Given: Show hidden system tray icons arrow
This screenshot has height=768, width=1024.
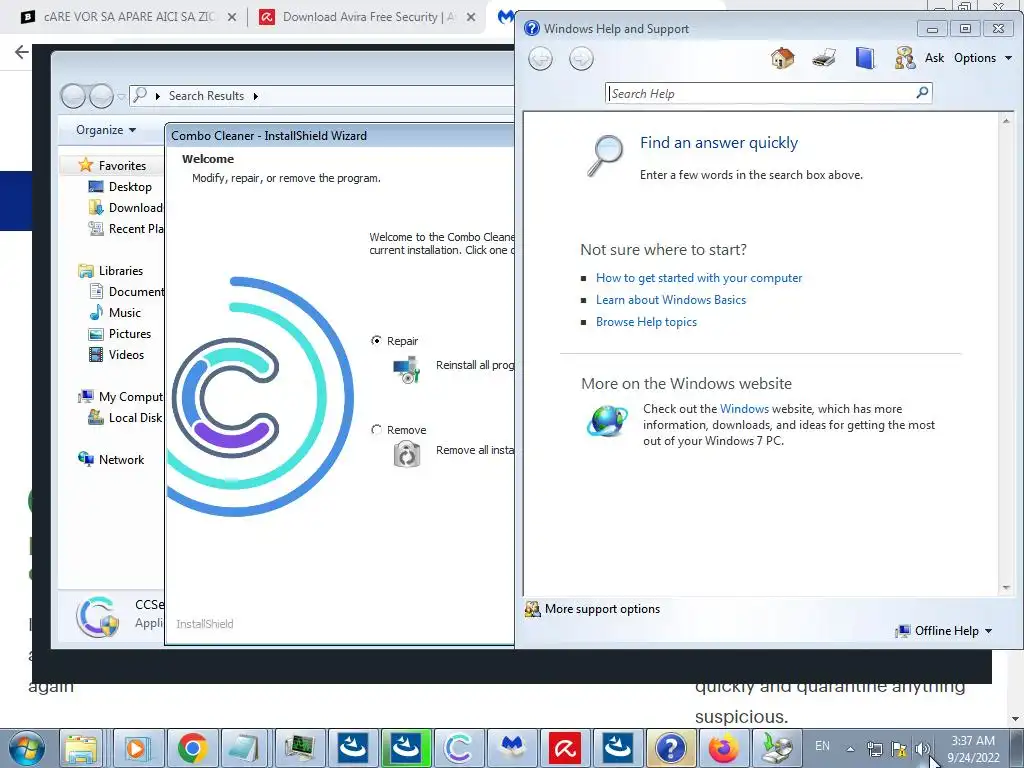Looking at the screenshot, I should click(850, 749).
